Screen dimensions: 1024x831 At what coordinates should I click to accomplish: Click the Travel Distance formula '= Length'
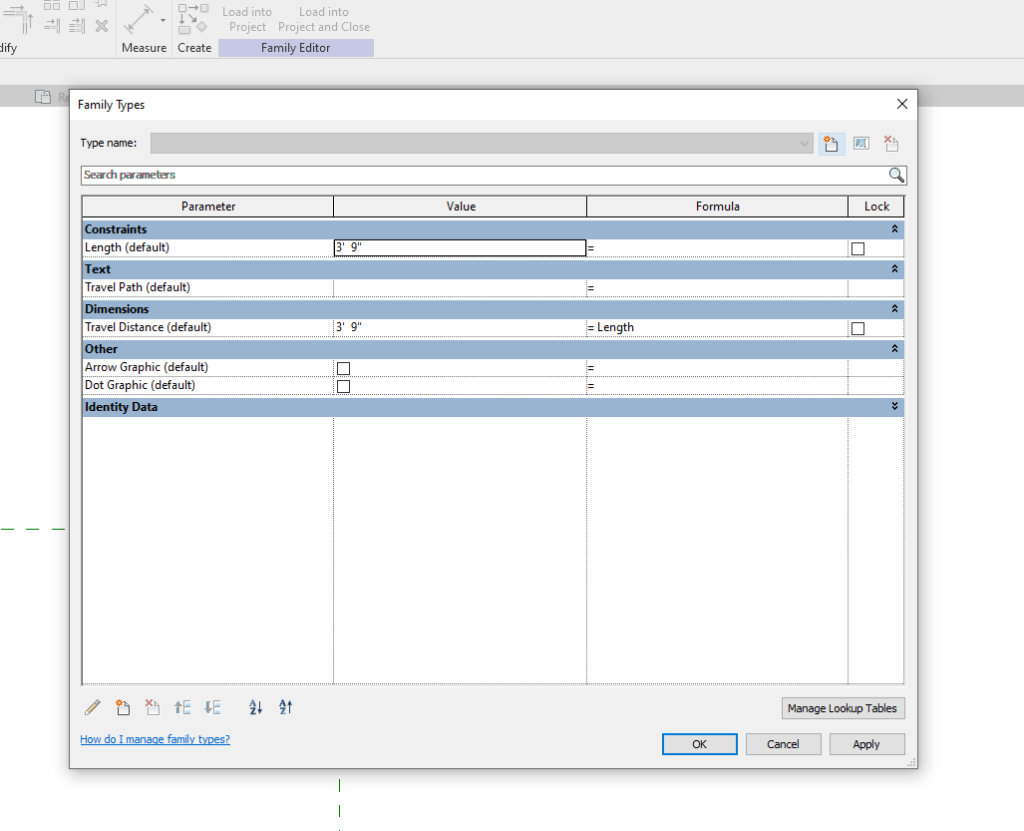pyautogui.click(x=717, y=327)
